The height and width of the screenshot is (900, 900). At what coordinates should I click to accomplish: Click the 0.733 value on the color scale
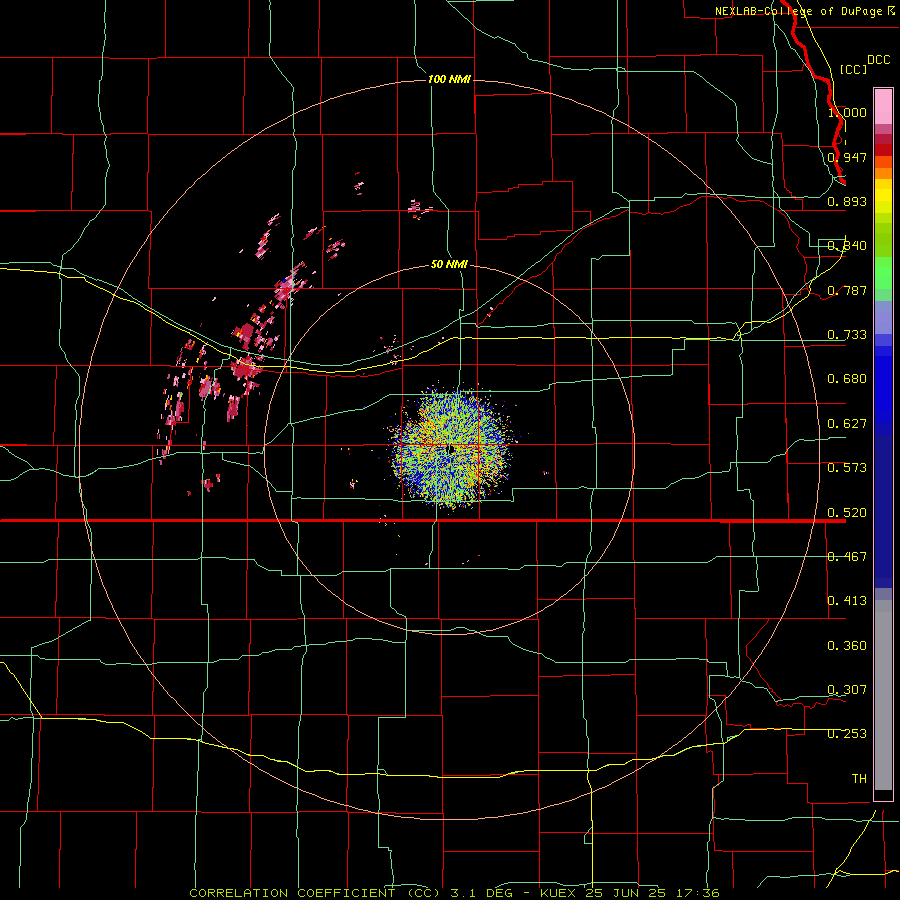click(847, 335)
